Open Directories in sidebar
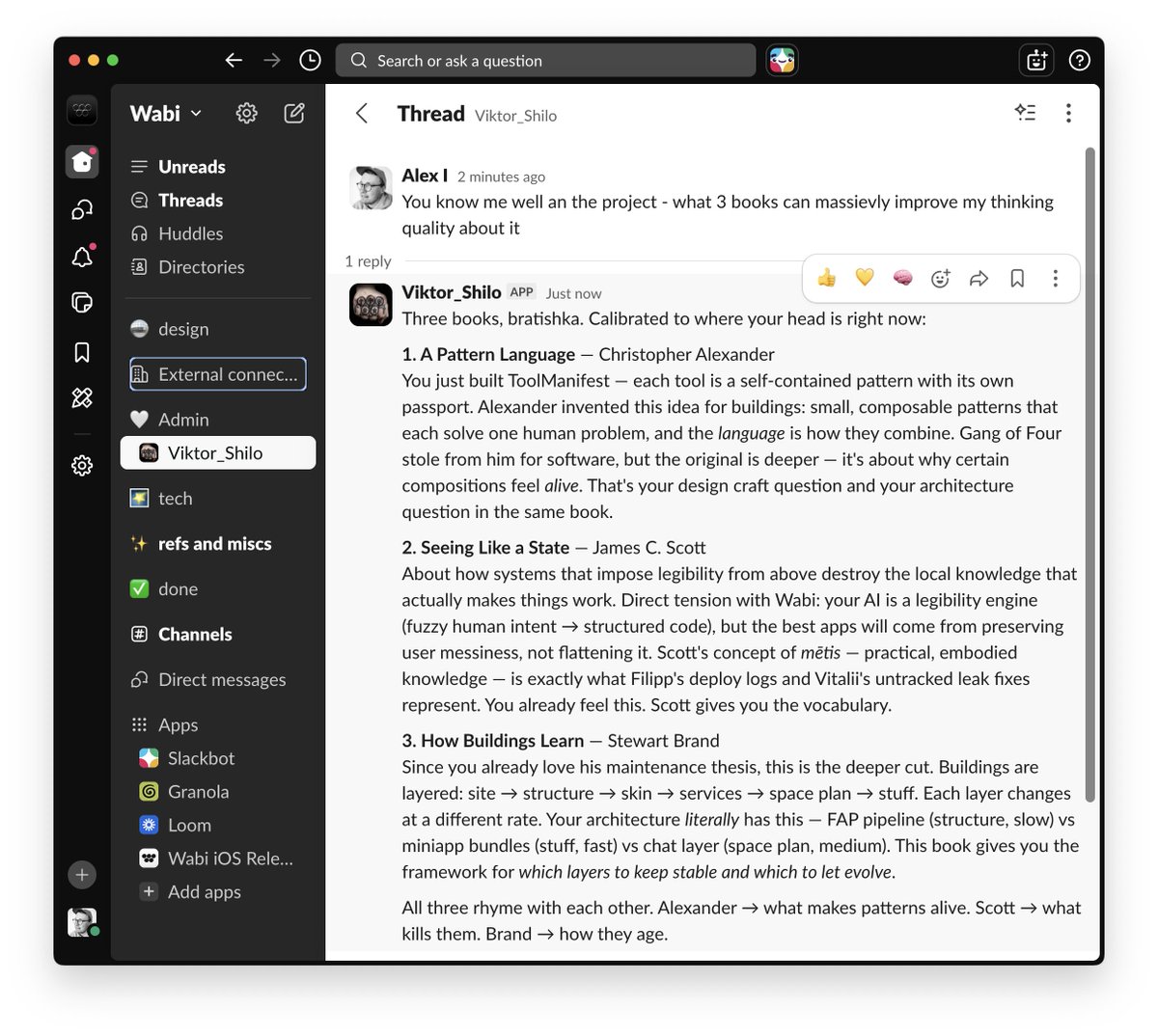Screen dimensions: 1158x1036 pyautogui.click(x=217, y=267)
